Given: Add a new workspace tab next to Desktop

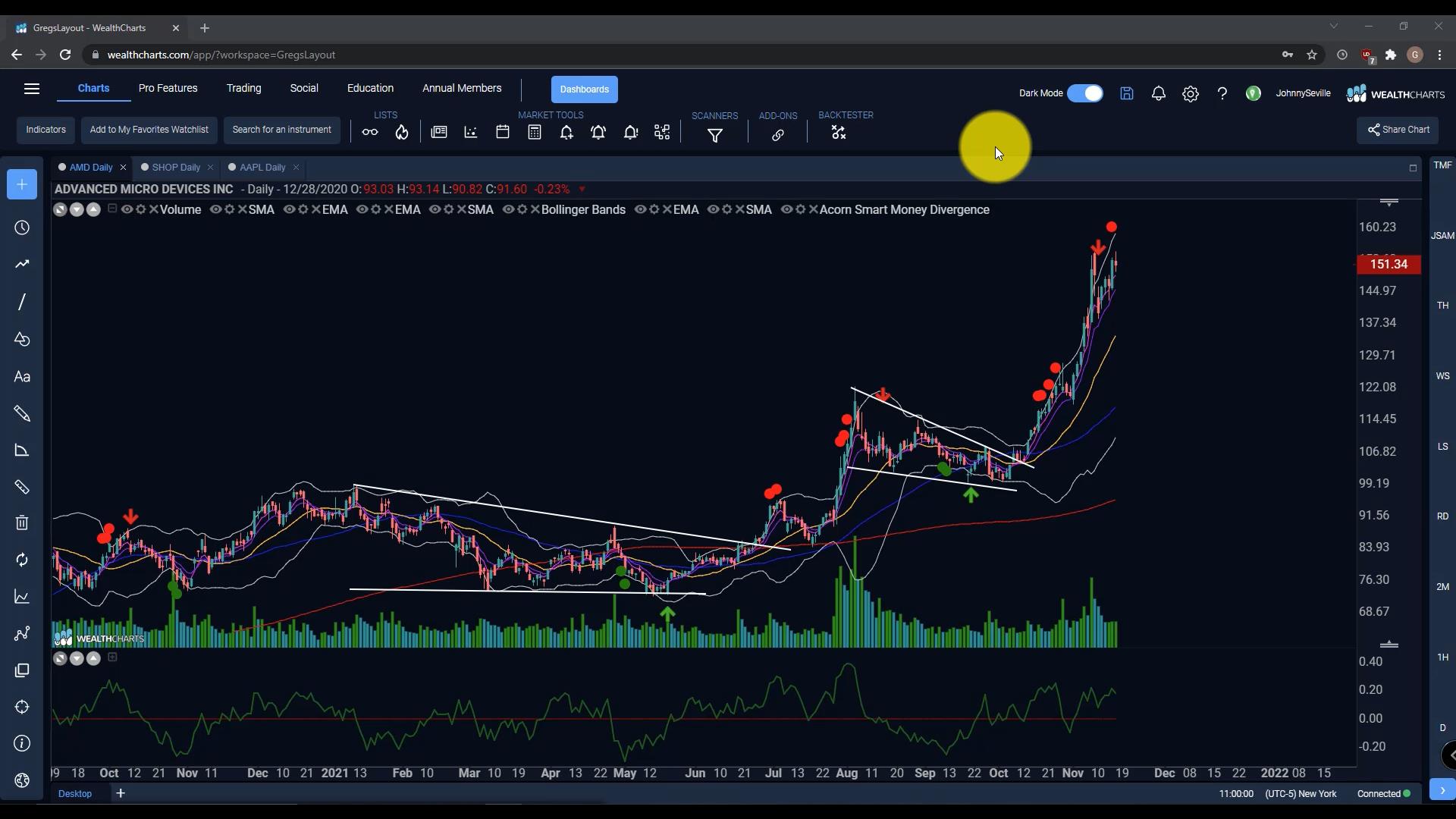Looking at the screenshot, I should click(121, 793).
